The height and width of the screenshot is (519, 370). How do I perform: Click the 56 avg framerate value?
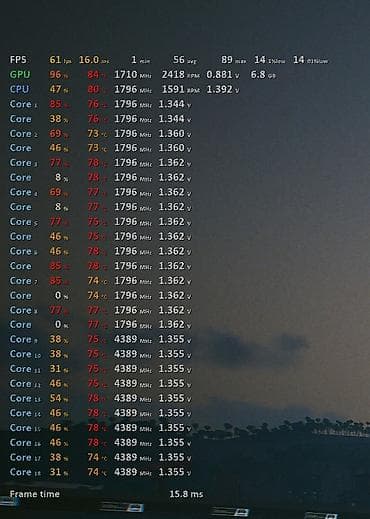click(185, 60)
